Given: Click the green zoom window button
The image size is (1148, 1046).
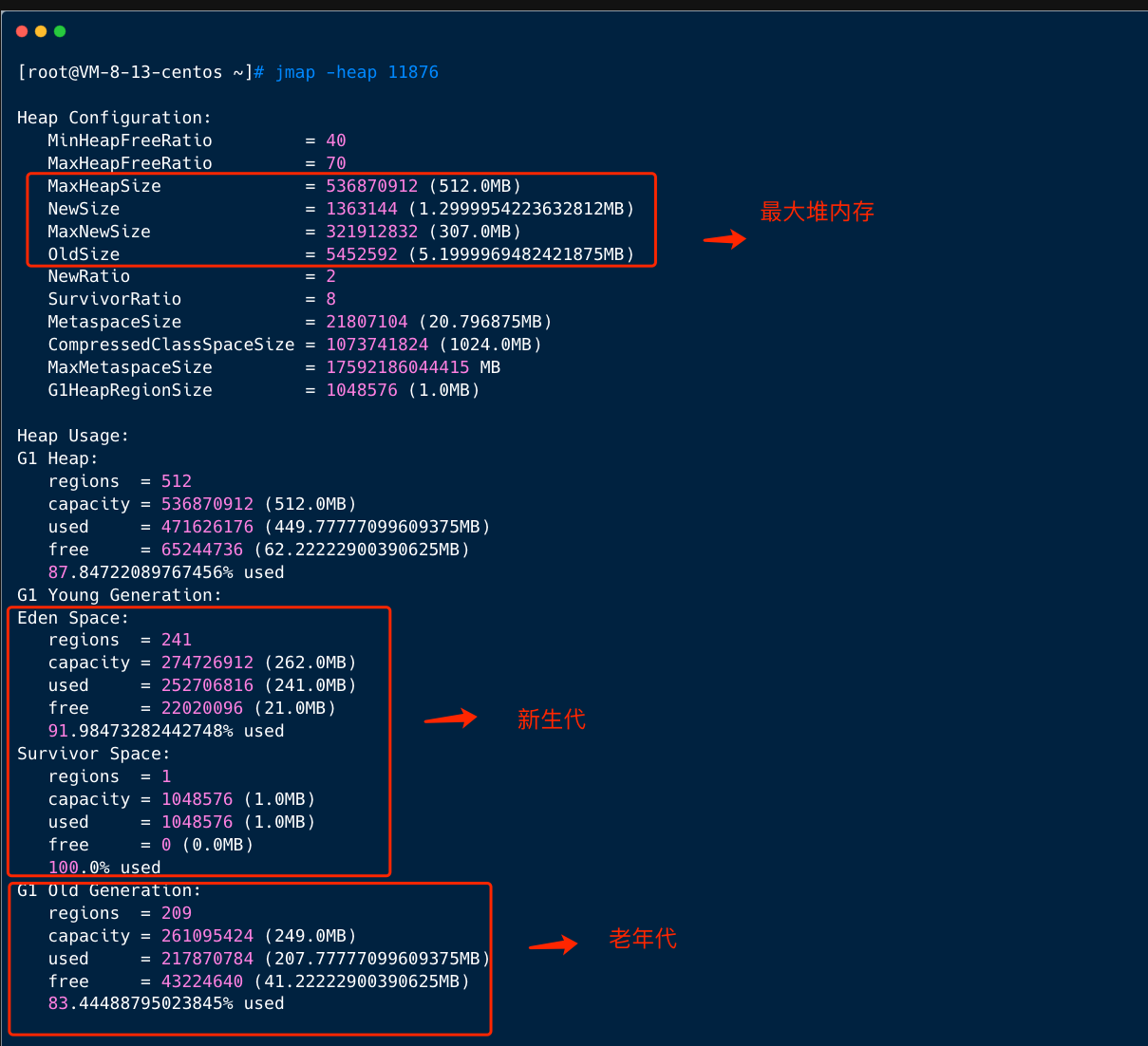Looking at the screenshot, I should click(60, 31).
